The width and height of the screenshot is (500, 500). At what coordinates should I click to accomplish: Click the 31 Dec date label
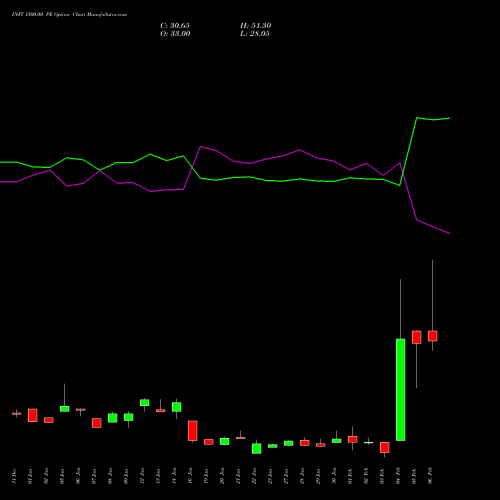[14, 476]
